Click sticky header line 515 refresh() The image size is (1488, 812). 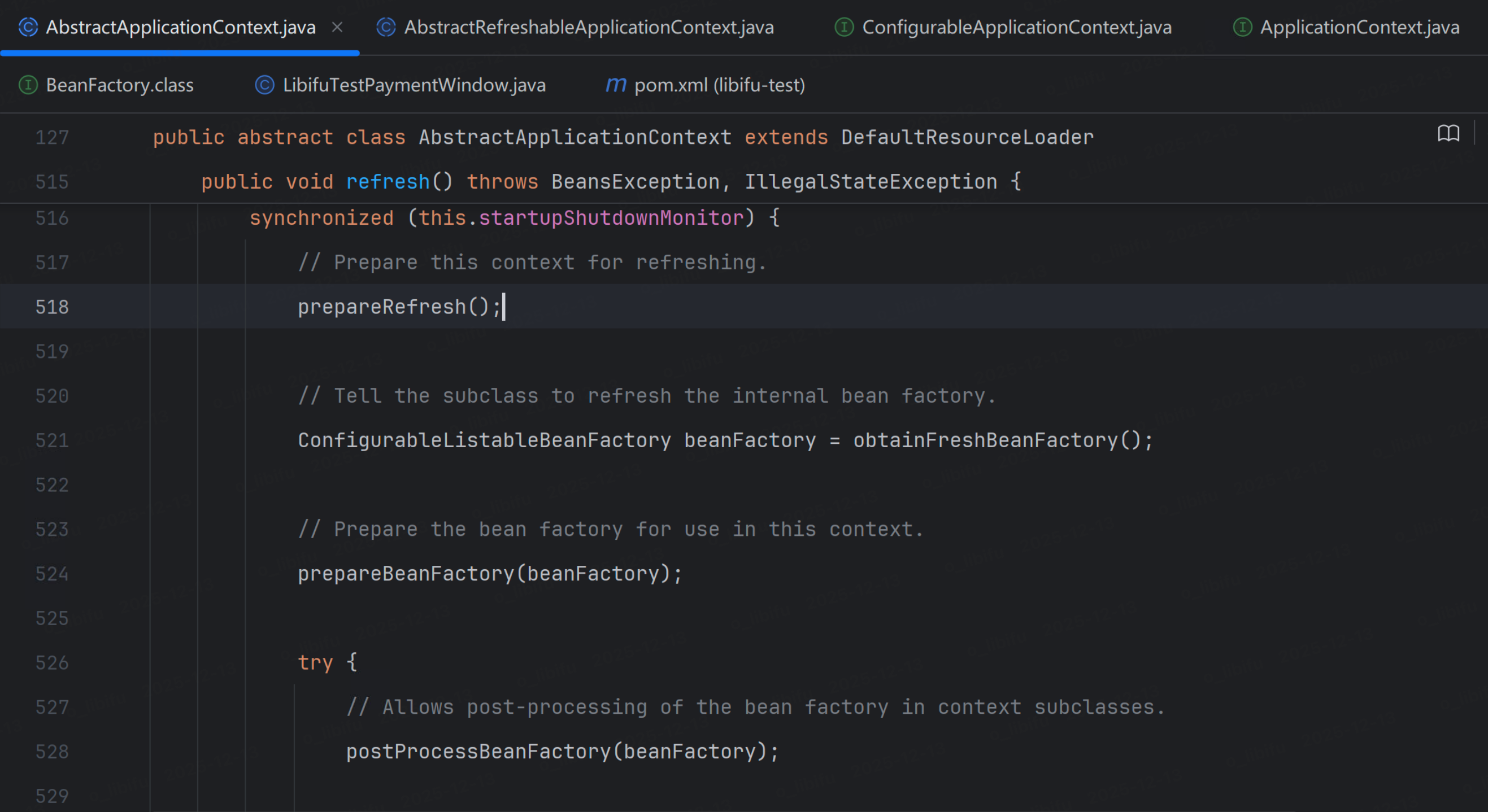tap(388, 182)
